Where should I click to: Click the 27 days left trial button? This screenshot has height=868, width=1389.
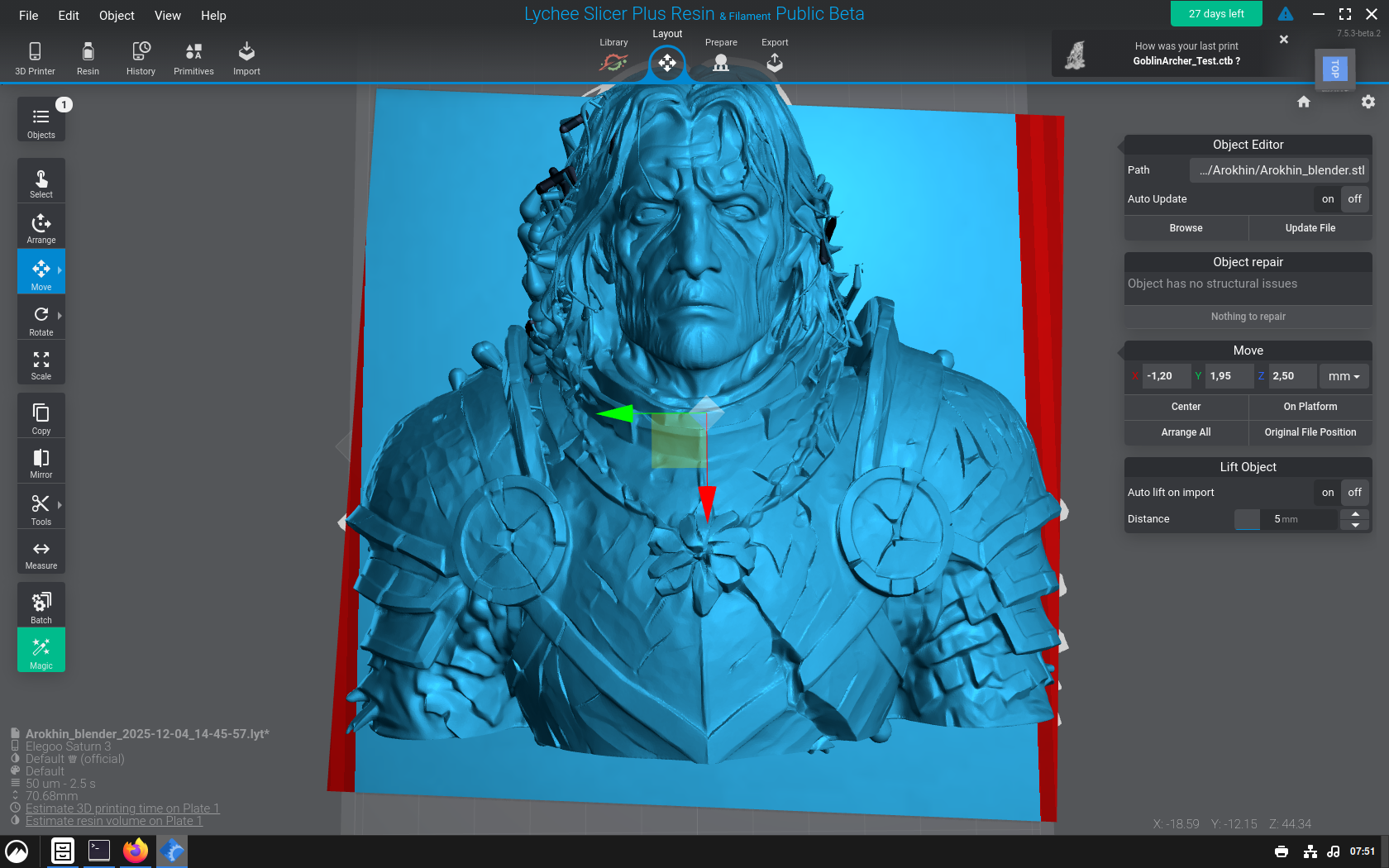[1216, 14]
